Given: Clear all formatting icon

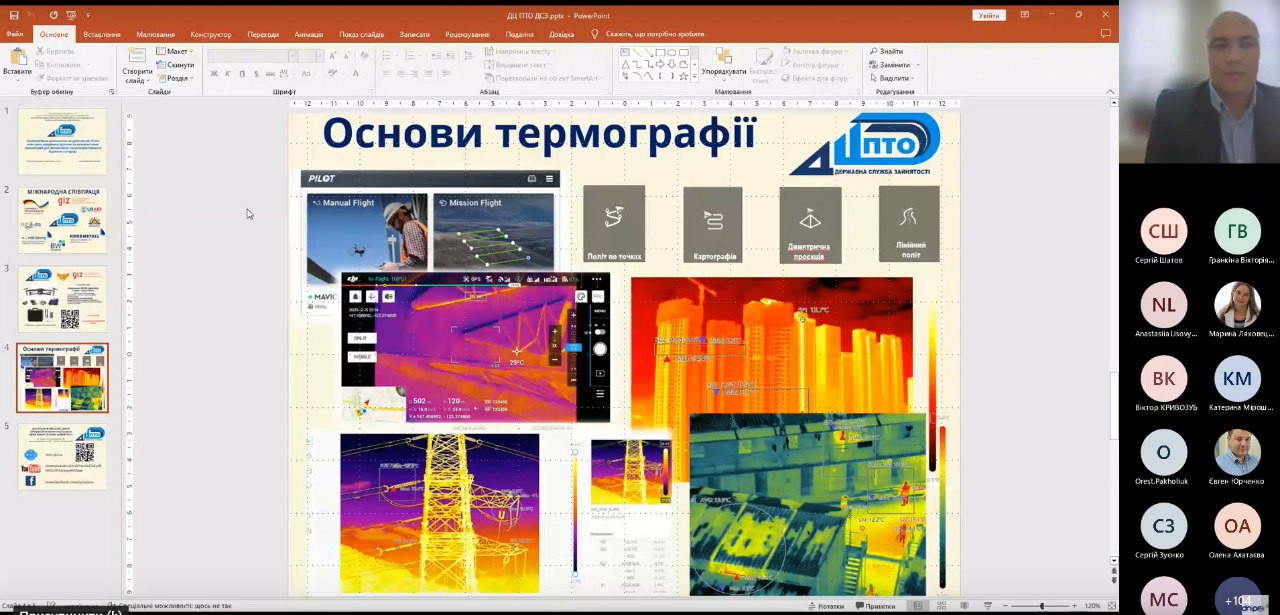Looking at the screenshot, I should [x=365, y=57].
